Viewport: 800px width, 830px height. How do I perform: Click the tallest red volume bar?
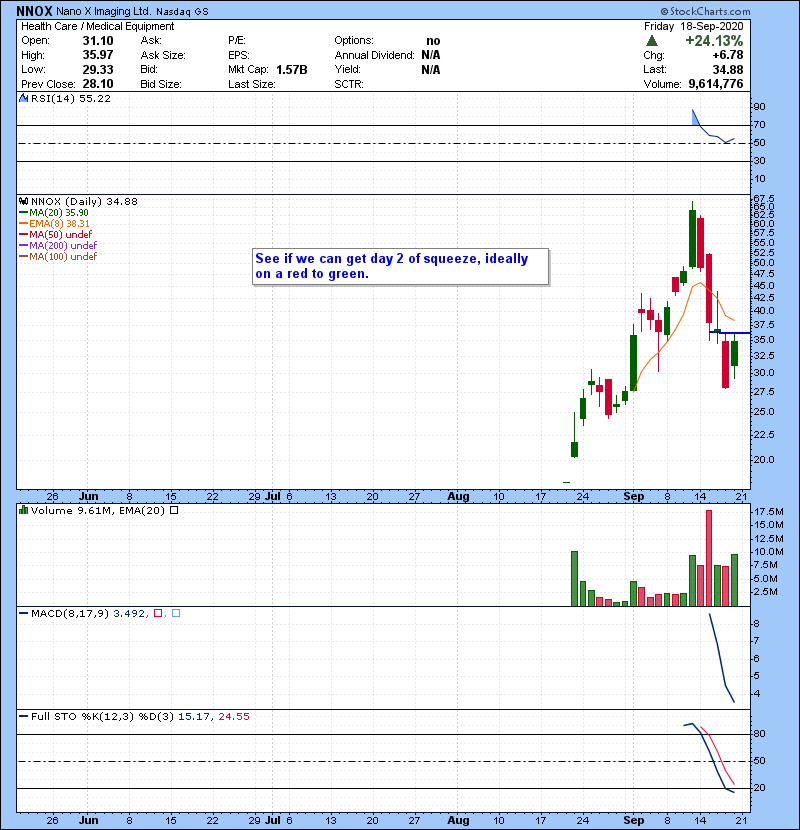click(709, 558)
